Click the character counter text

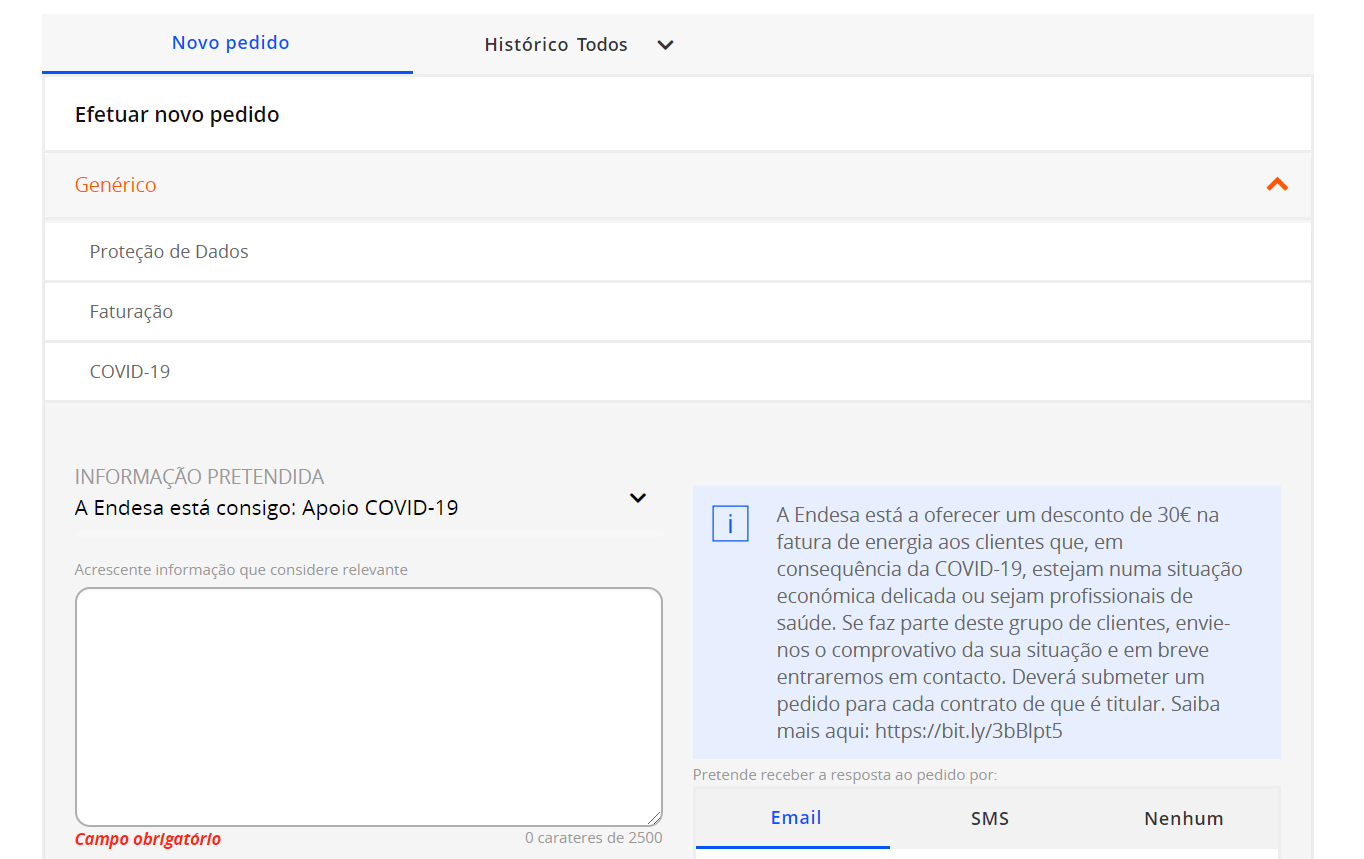click(x=593, y=838)
